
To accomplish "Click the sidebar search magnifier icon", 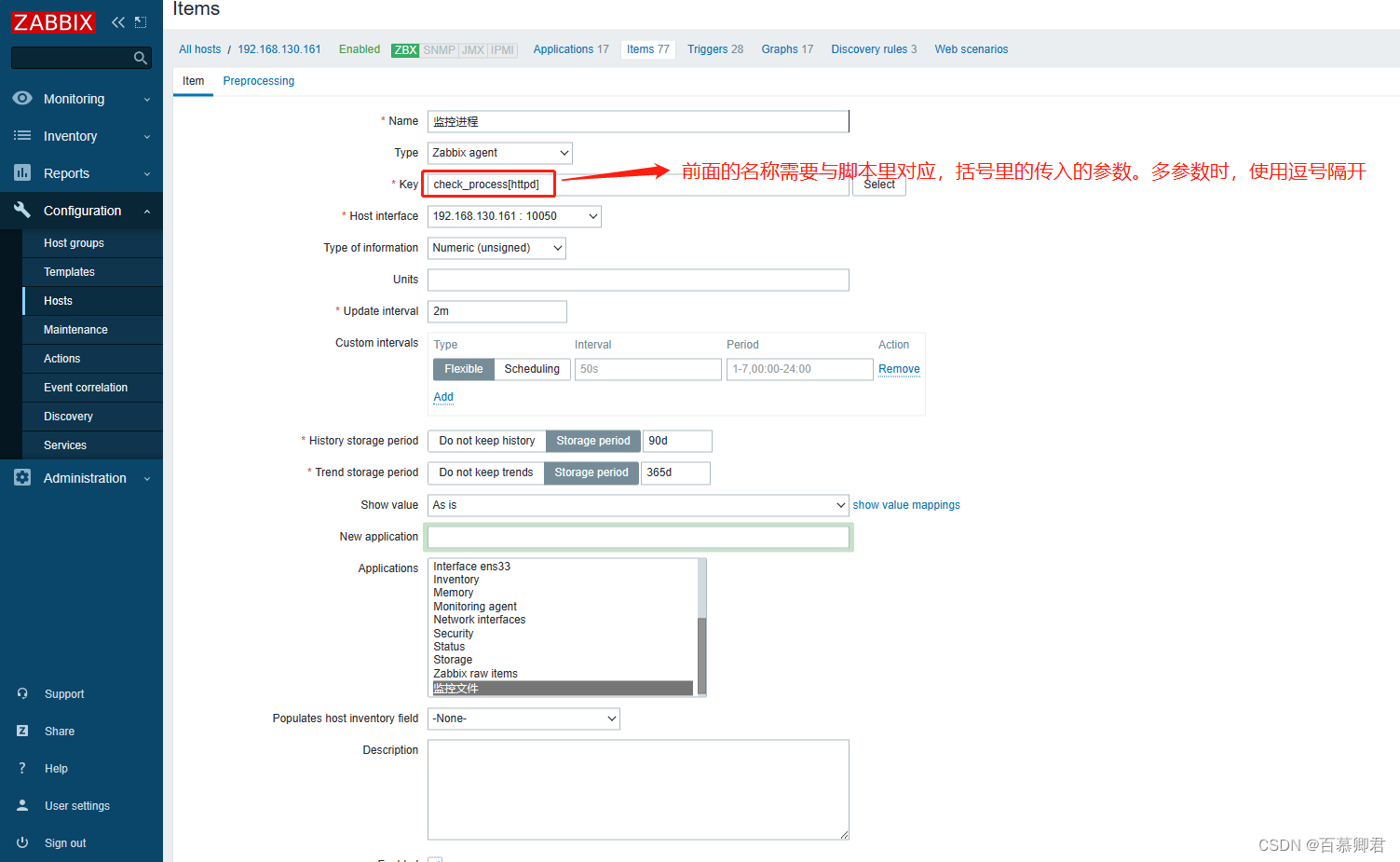I will (141, 58).
